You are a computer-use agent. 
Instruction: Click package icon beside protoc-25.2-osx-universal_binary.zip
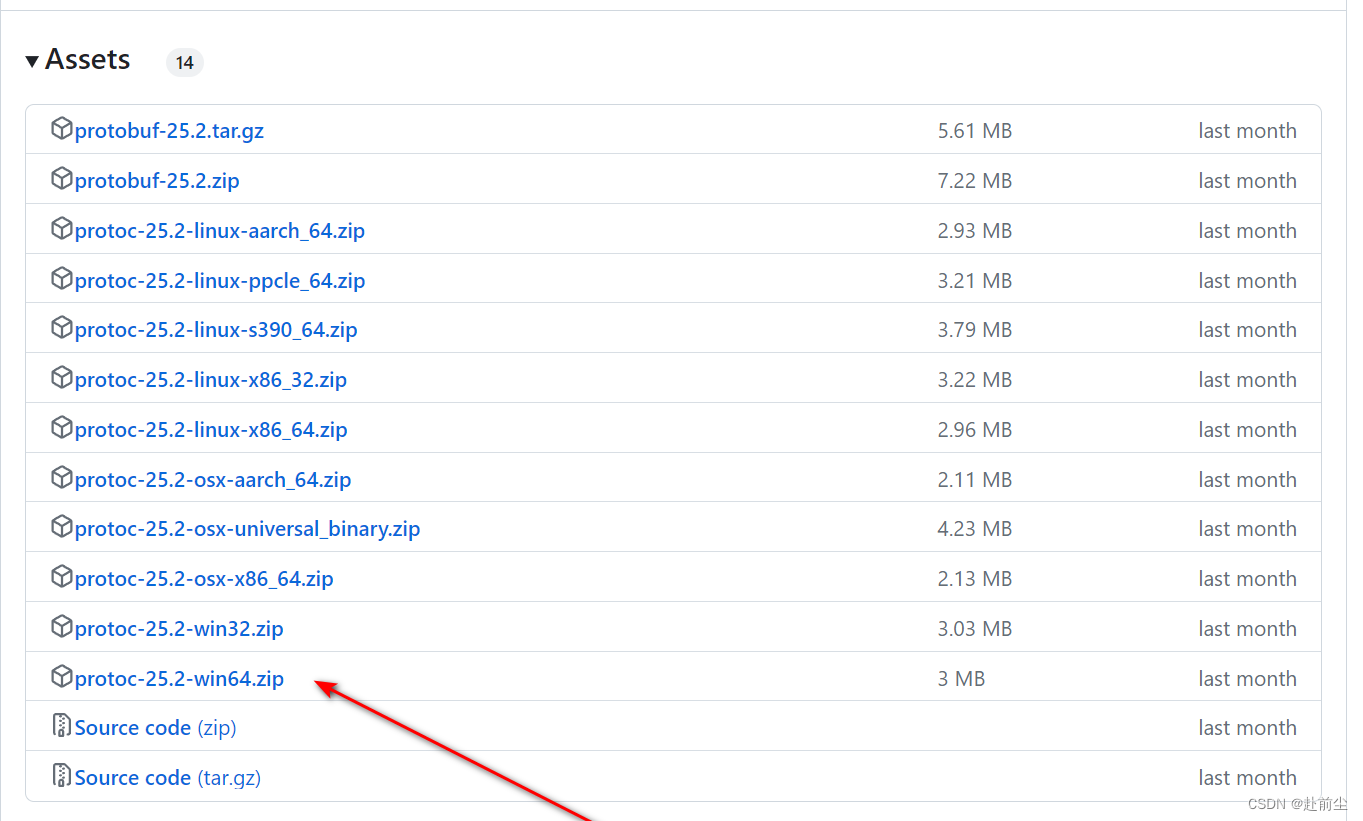pos(62,526)
